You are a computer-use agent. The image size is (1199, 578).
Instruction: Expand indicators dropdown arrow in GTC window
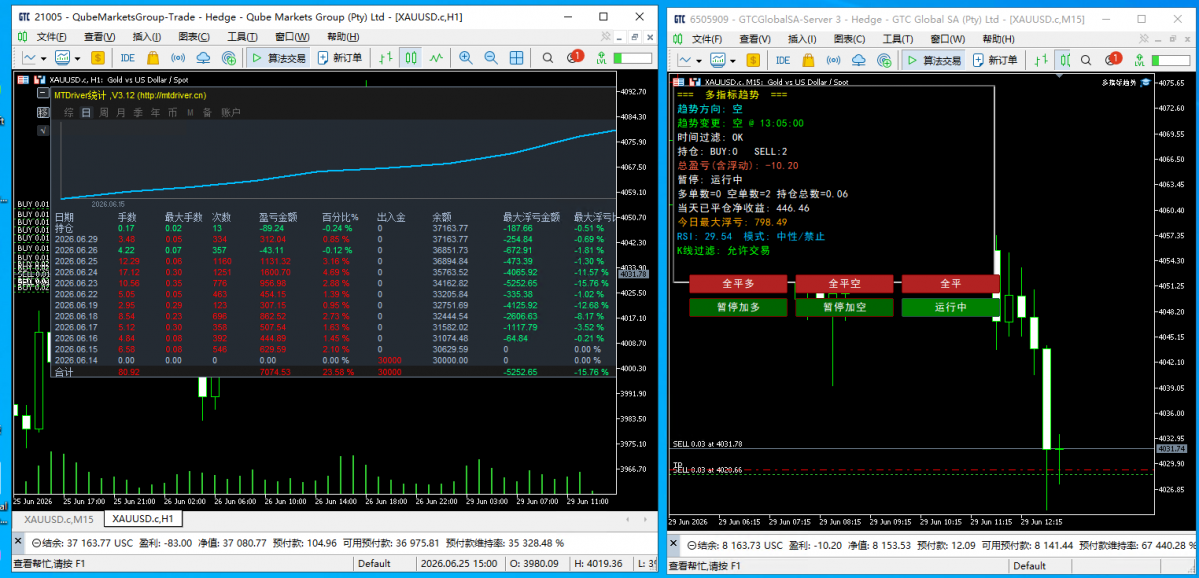[732, 60]
